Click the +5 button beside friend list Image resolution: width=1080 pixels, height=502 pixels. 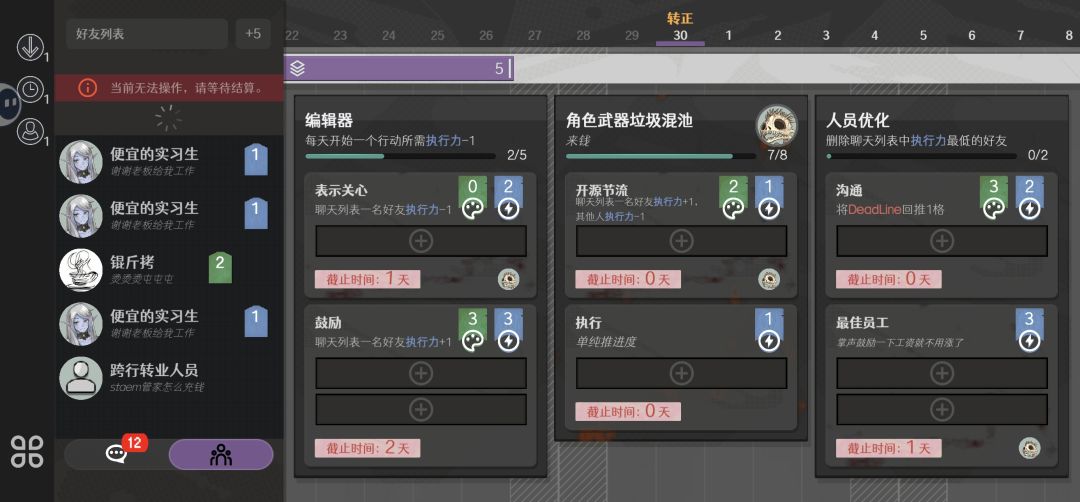coord(253,33)
